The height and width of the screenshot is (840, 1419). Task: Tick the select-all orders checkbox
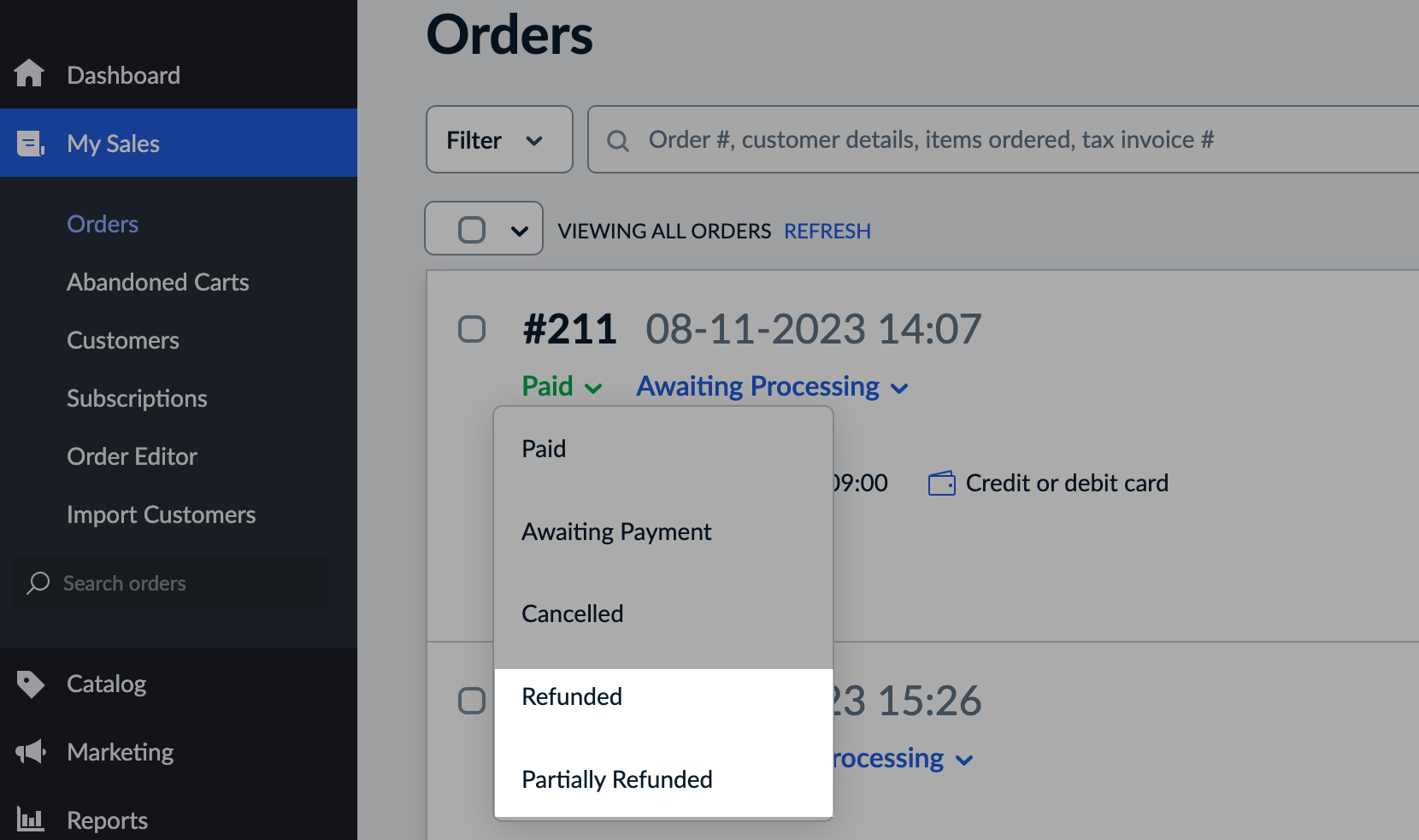[471, 228]
